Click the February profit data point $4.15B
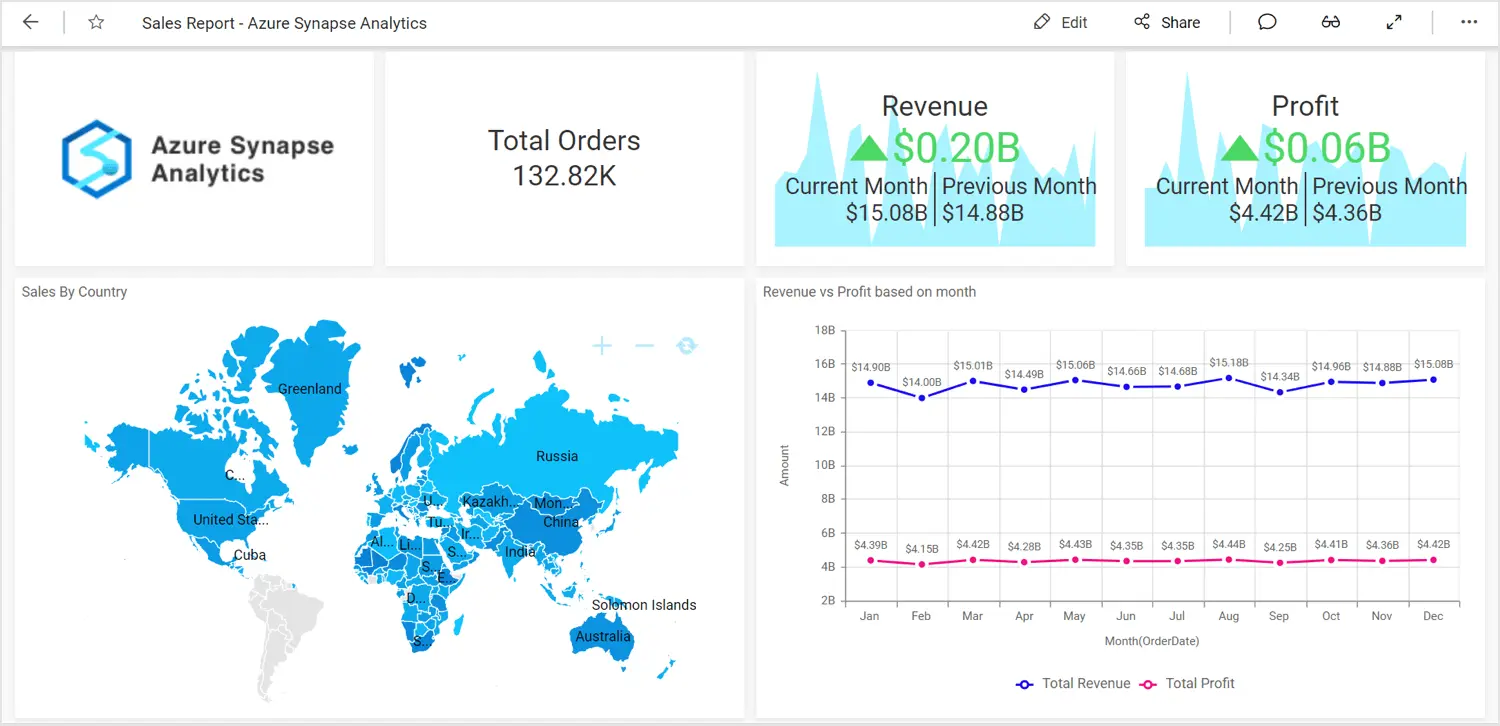This screenshot has height=726, width=1500. pyautogui.click(x=921, y=565)
